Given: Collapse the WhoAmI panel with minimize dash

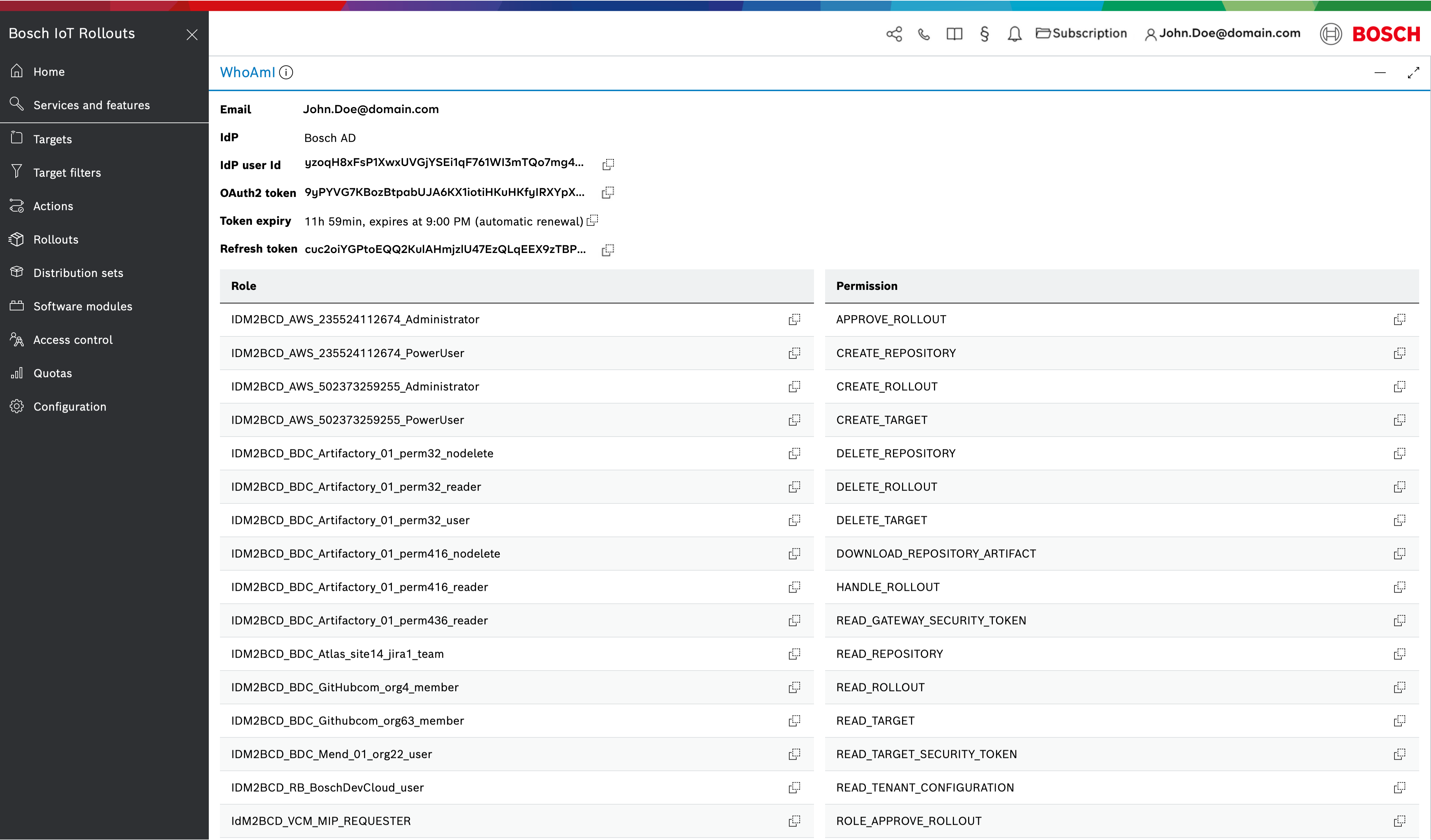Looking at the screenshot, I should tap(1380, 73).
